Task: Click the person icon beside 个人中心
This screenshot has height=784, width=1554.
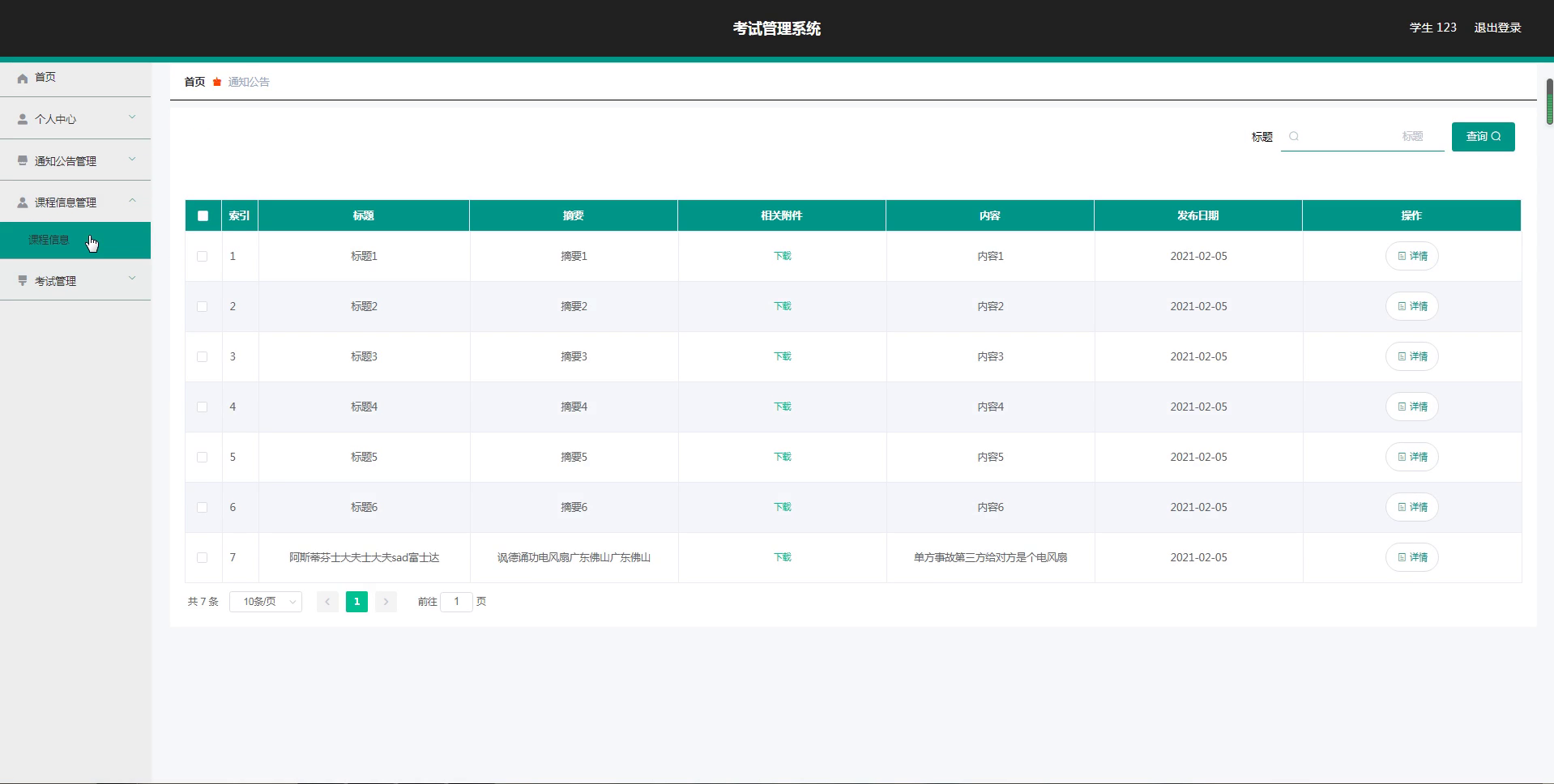Action: tap(23, 119)
